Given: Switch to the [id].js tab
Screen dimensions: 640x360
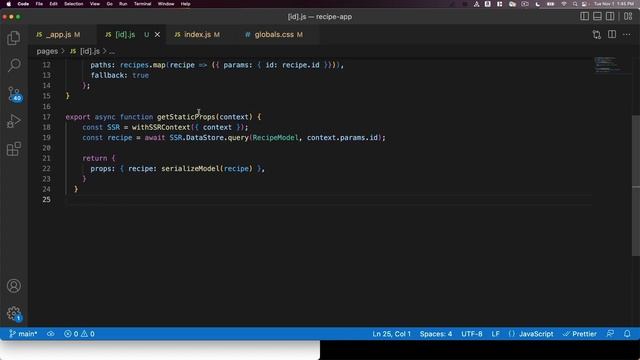Looking at the screenshot, I should pyautogui.click(x=125, y=35).
